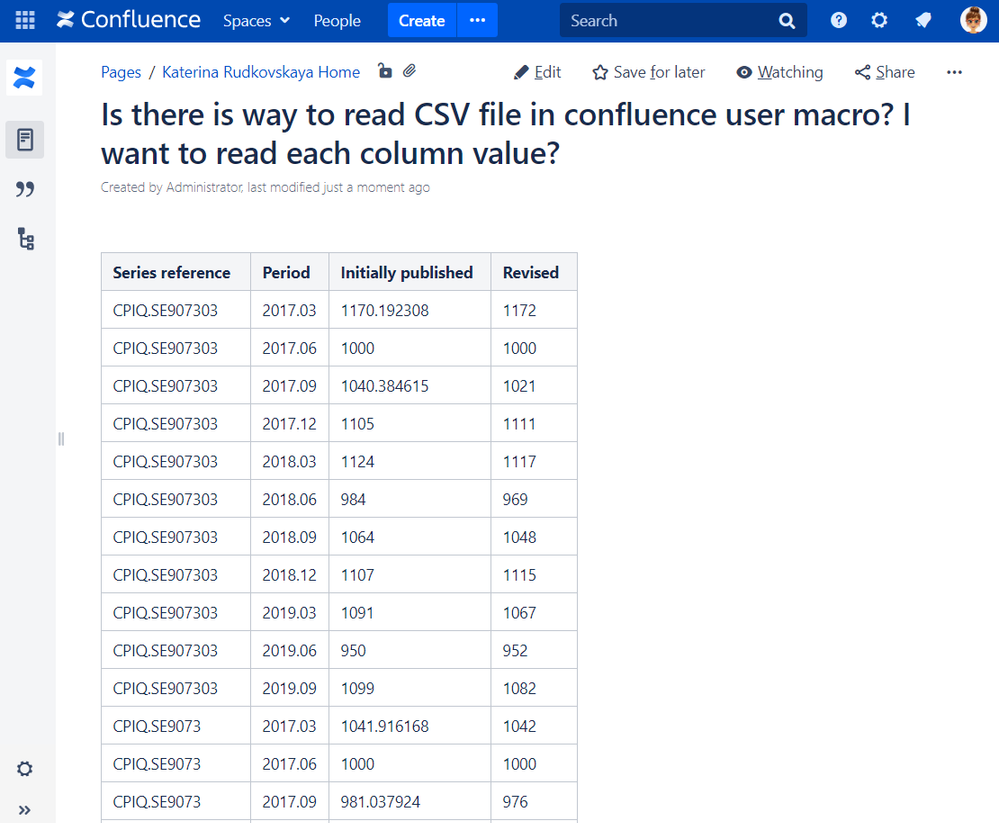Image resolution: width=999 pixels, height=823 pixels.
Task: Click Save for later star button
Action: click(x=649, y=73)
